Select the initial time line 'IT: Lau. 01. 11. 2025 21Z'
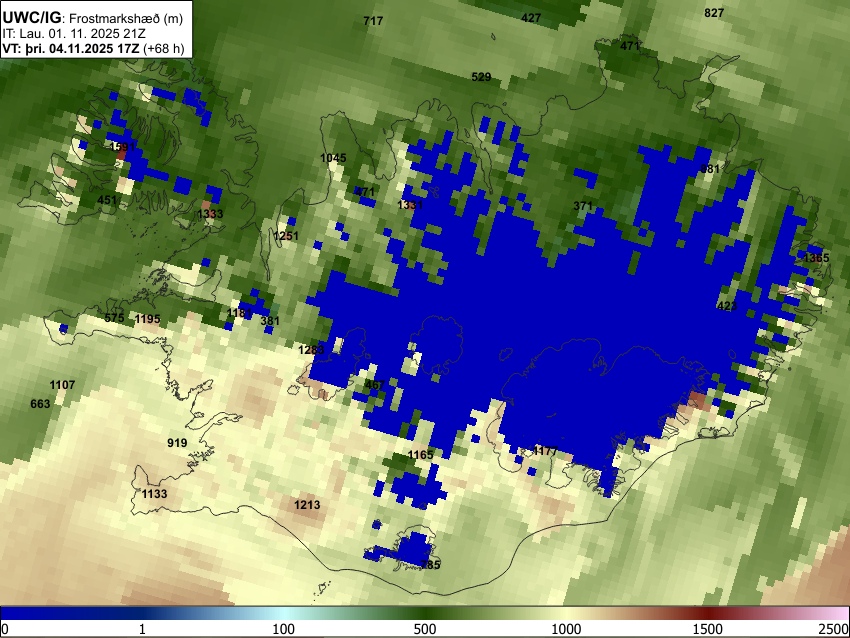Image resolution: width=850 pixels, height=638 pixels. point(74,34)
